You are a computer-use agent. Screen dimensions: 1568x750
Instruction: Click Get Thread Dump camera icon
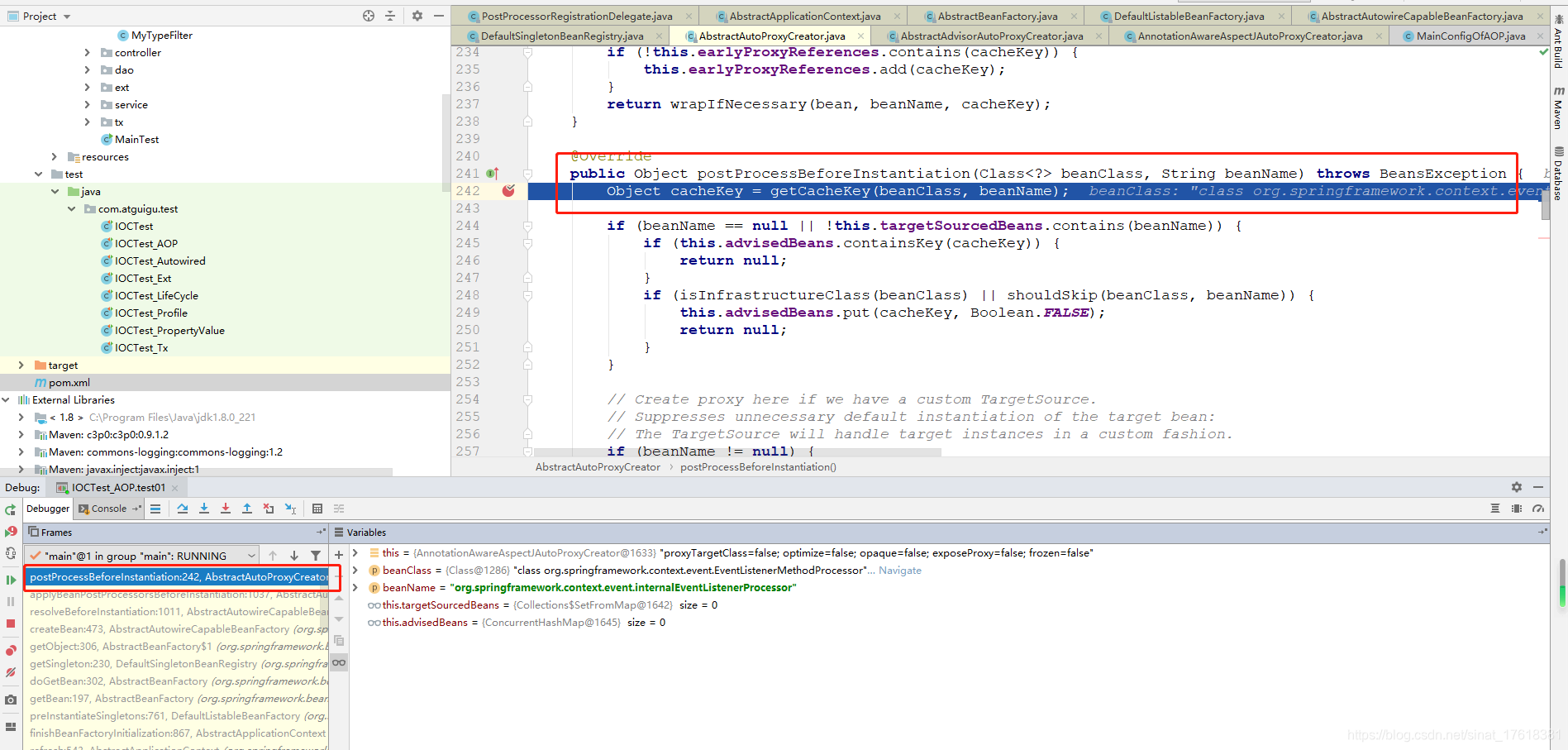[x=11, y=700]
